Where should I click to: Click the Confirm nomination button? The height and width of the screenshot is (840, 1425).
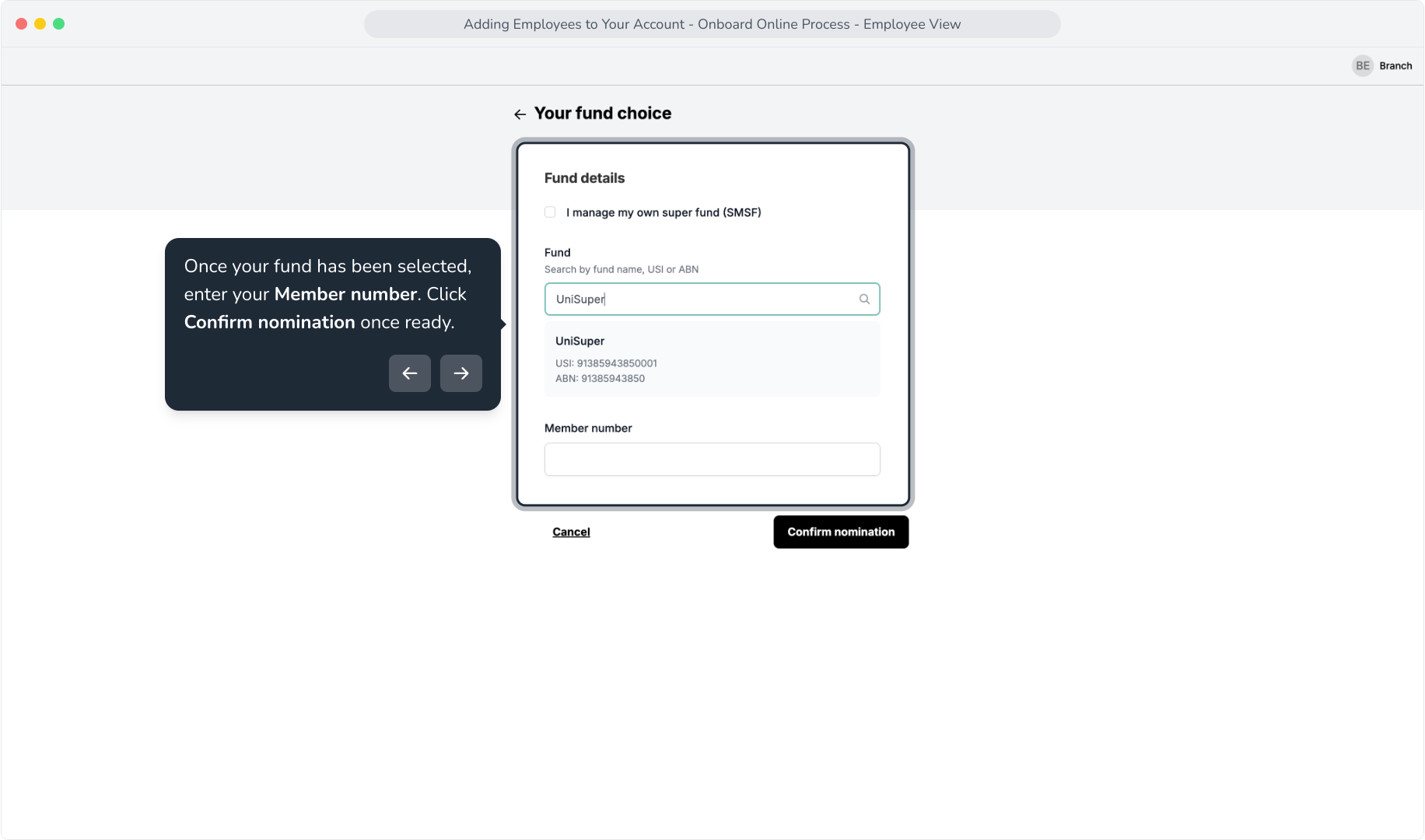(841, 532)
